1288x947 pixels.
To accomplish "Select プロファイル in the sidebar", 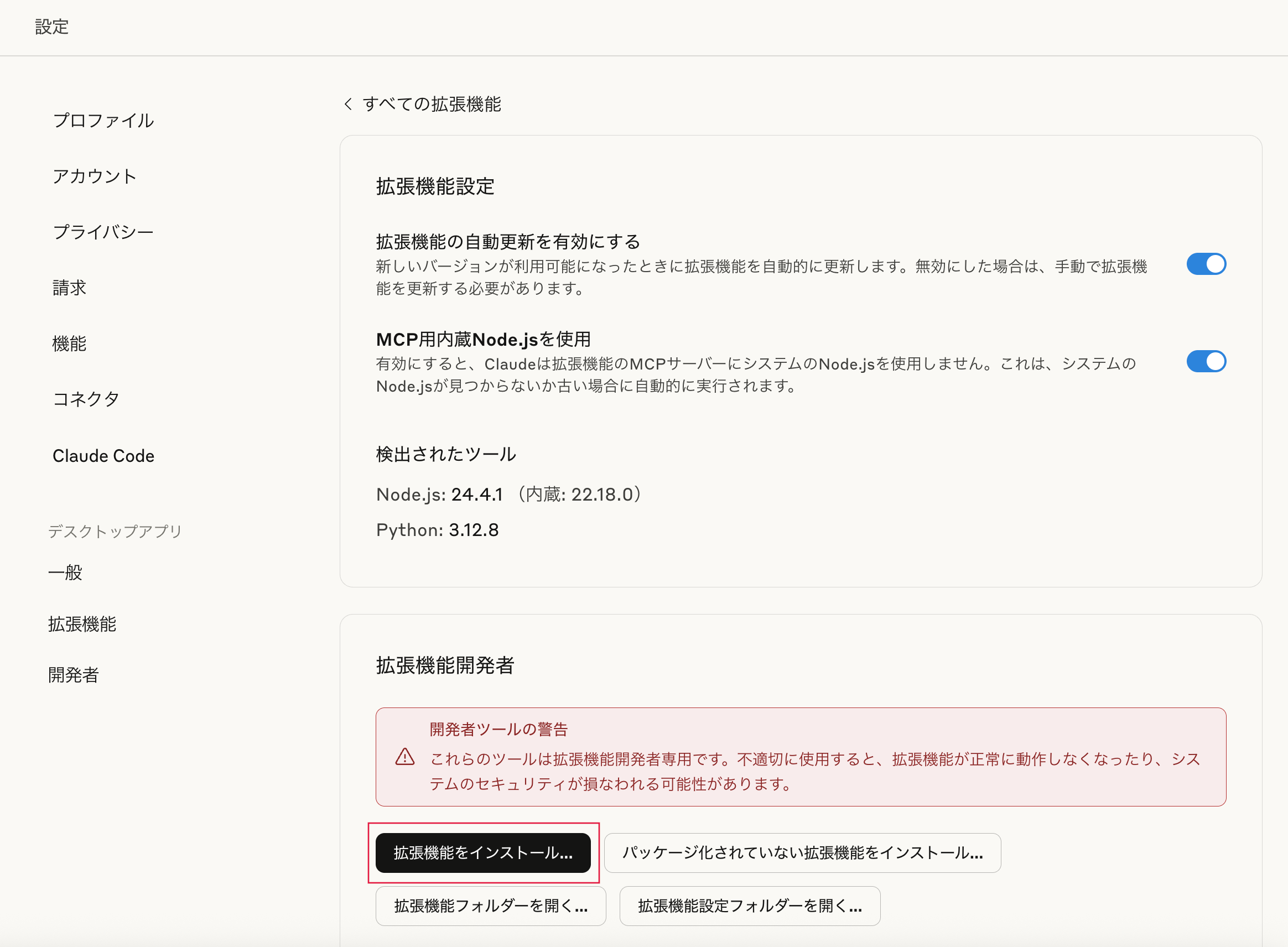I will [x=103, y=121].
